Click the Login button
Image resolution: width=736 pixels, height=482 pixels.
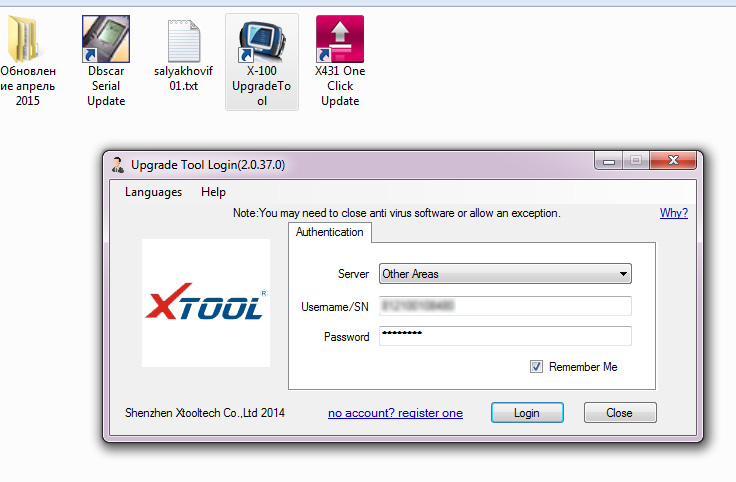tap(527, 413)
